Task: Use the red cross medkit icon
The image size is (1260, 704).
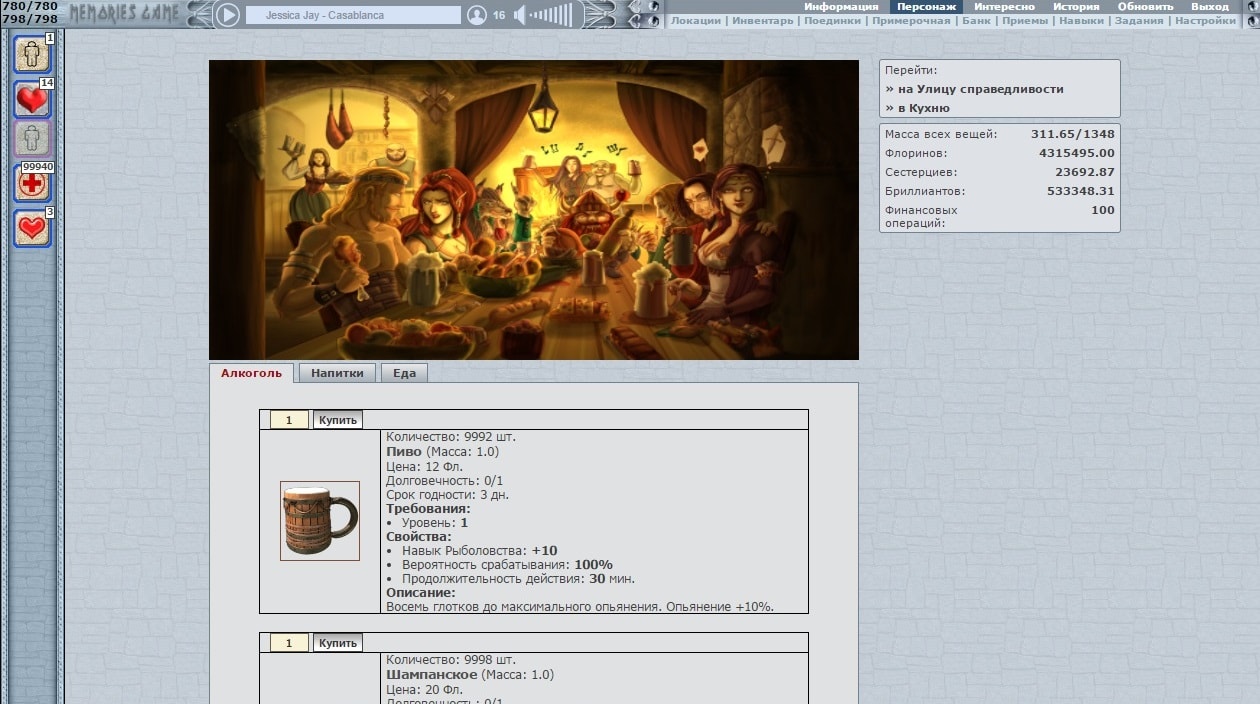Action: (x=32, y=183)
